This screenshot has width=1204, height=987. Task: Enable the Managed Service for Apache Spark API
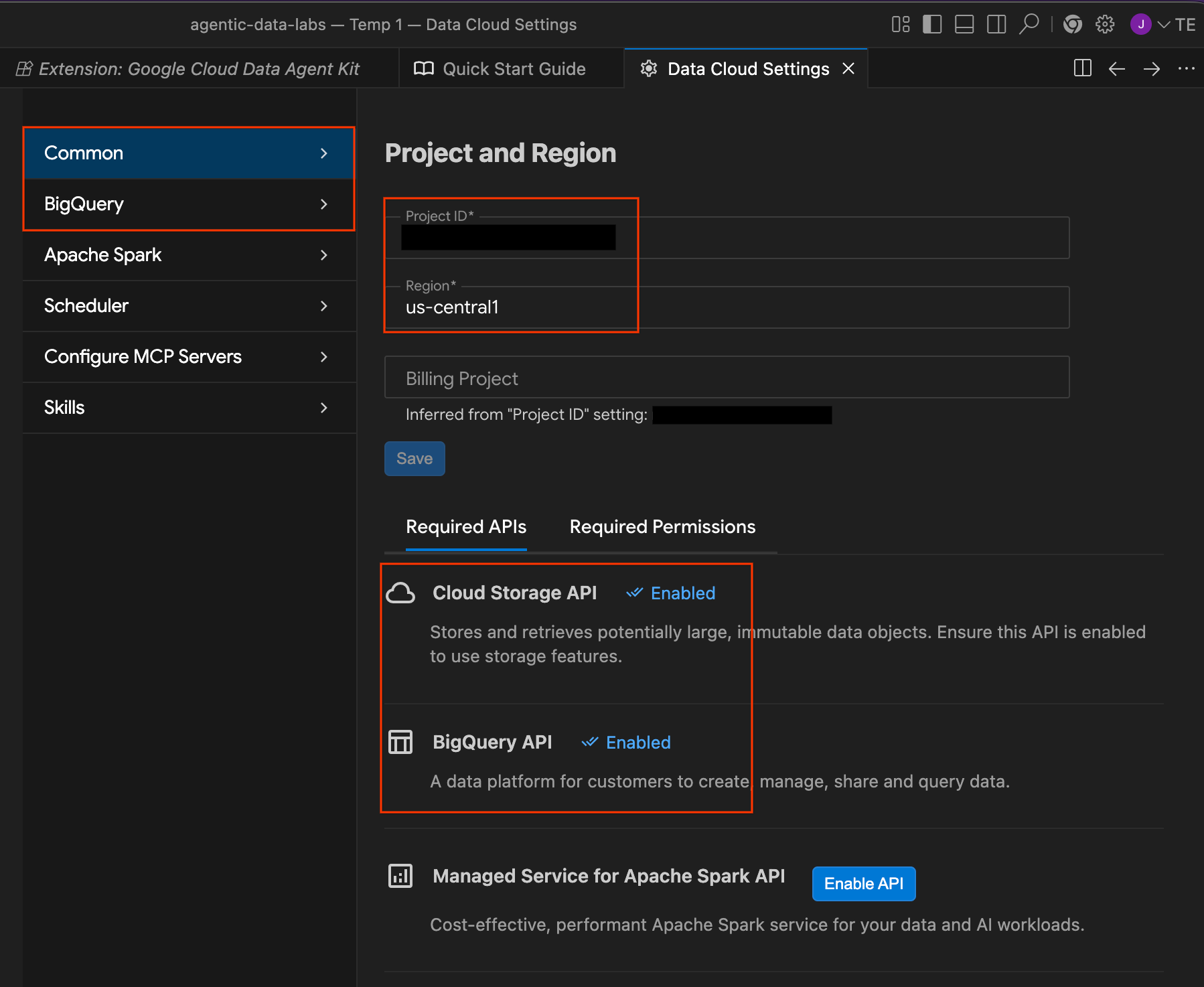pyautogui.click(x=864, y=884)
